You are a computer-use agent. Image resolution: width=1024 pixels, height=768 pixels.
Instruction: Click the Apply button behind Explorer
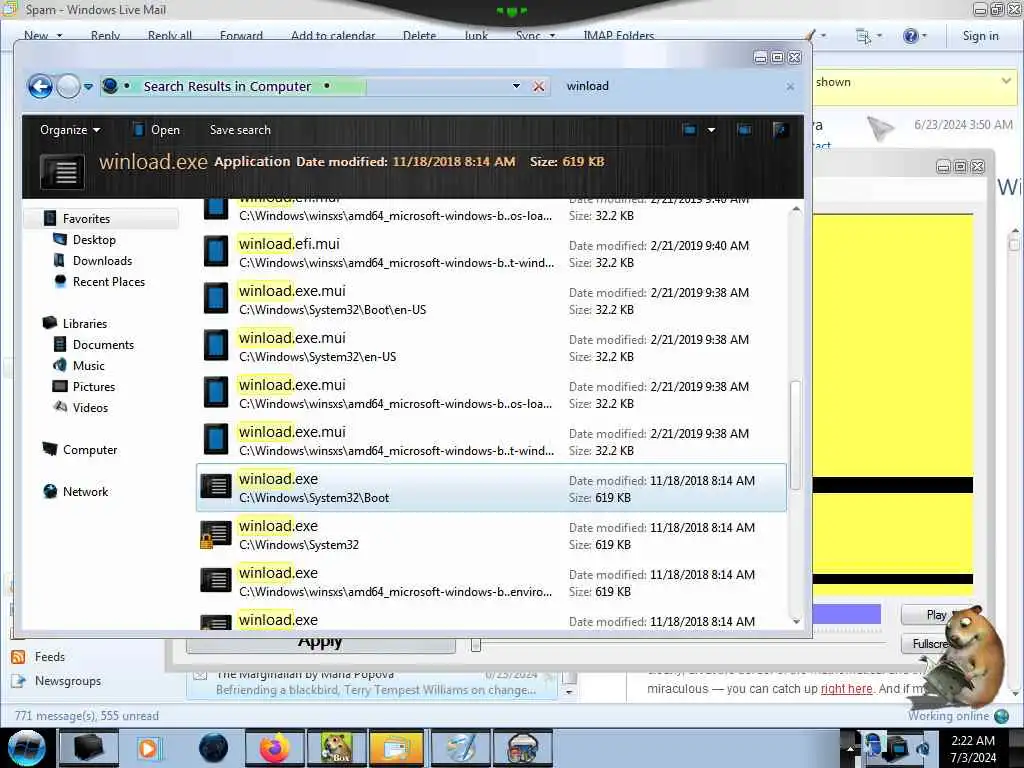320,643
